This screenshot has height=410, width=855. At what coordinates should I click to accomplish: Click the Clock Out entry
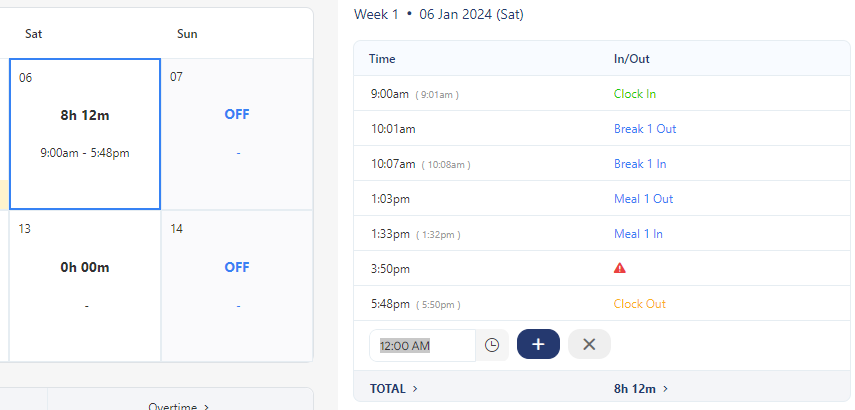click(x=639, y=304)
